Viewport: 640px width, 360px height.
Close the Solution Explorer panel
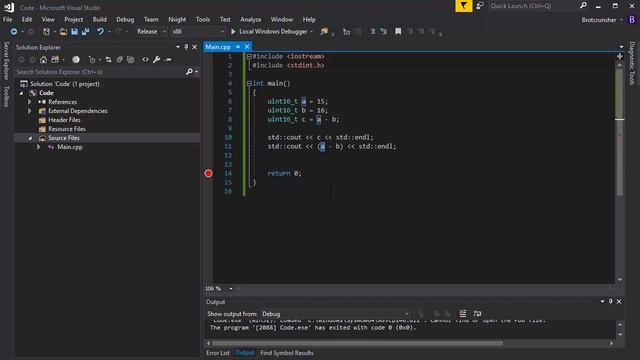pyautogui.click(x=194, y=47)
